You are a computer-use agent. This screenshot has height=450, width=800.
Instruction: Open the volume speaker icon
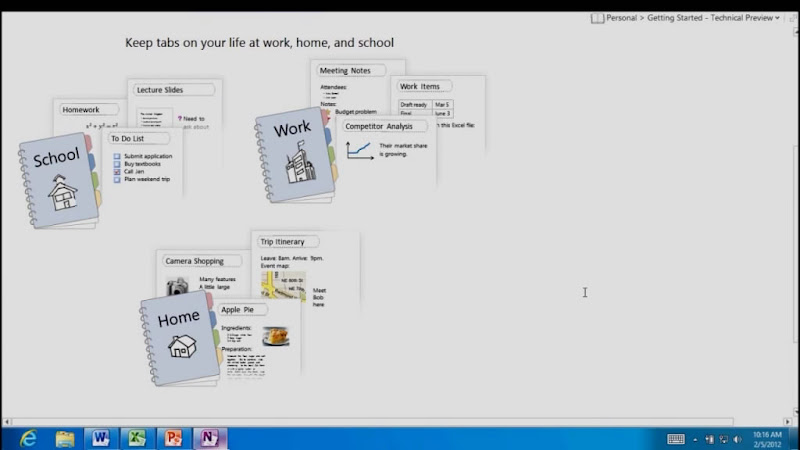tap(738, 439)
